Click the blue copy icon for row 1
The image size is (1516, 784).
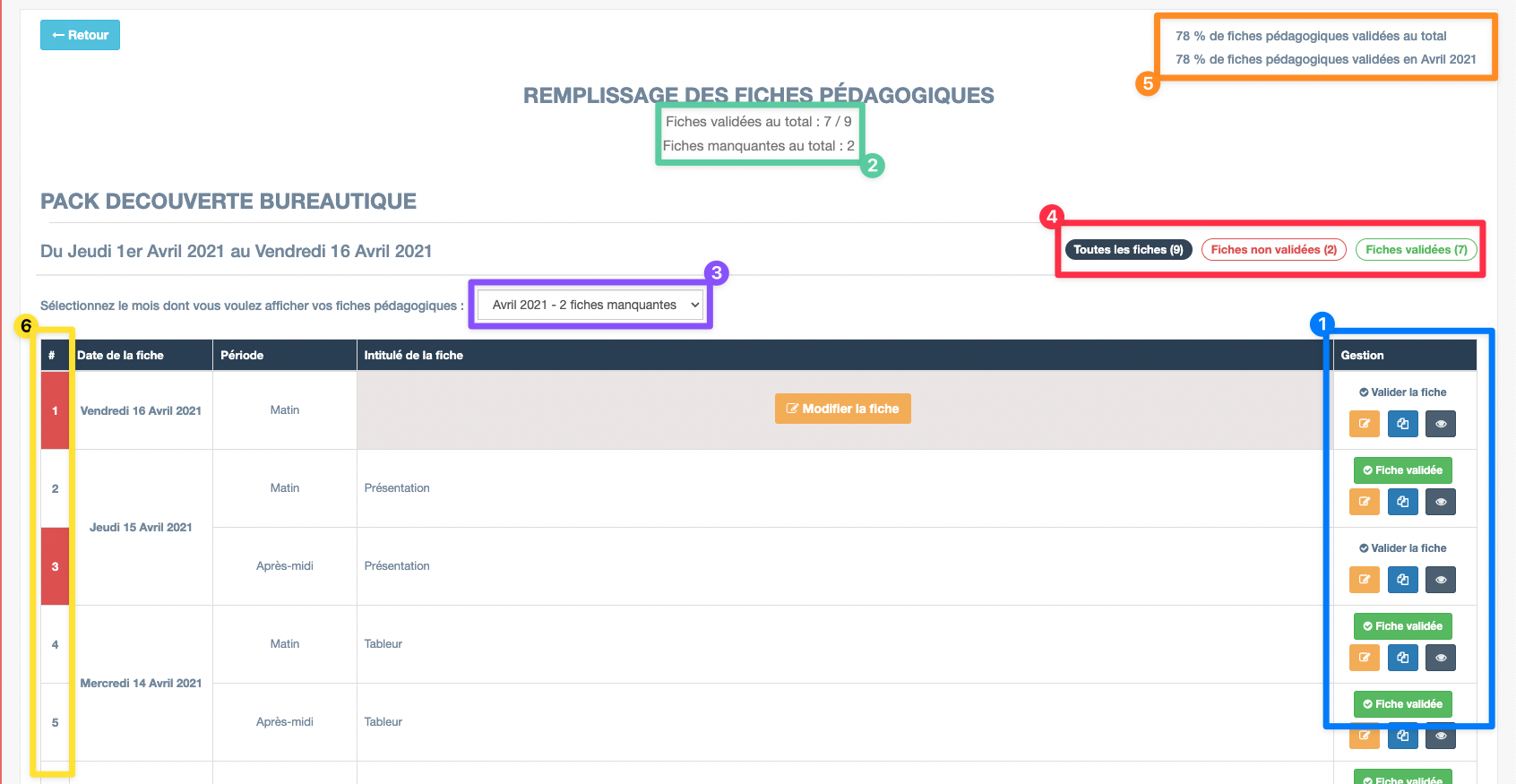coord(1402,424)
